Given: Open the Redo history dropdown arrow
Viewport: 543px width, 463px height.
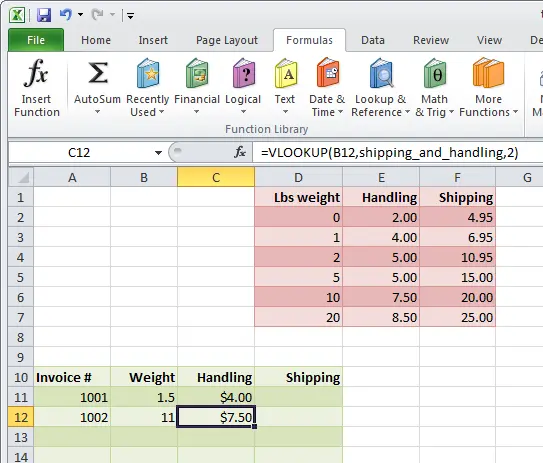Looking at the screenshot, I should [112, 15].
